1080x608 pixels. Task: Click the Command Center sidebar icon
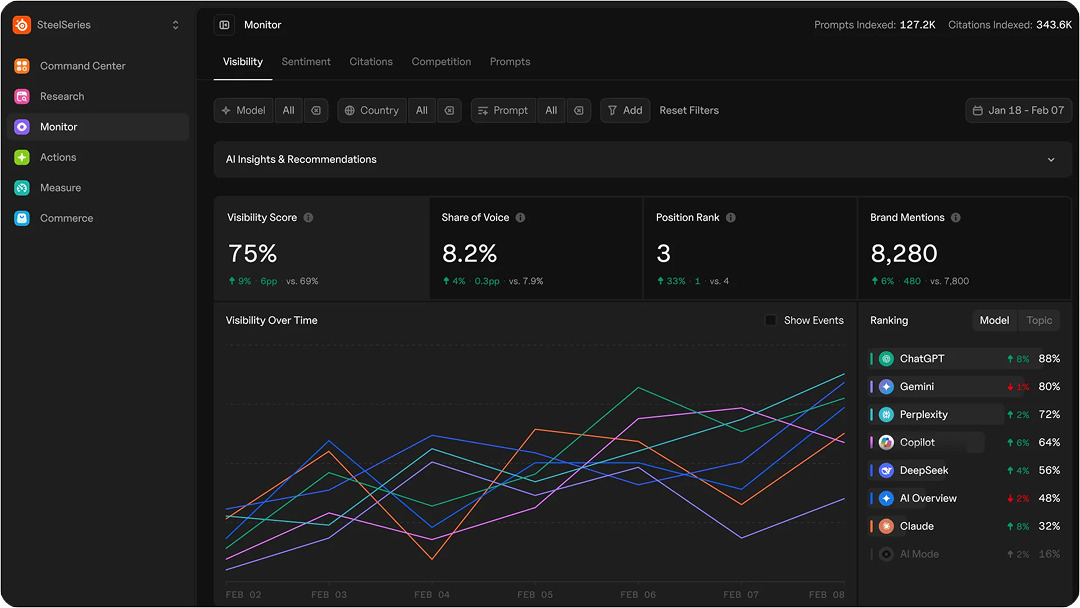pos(22,66)
